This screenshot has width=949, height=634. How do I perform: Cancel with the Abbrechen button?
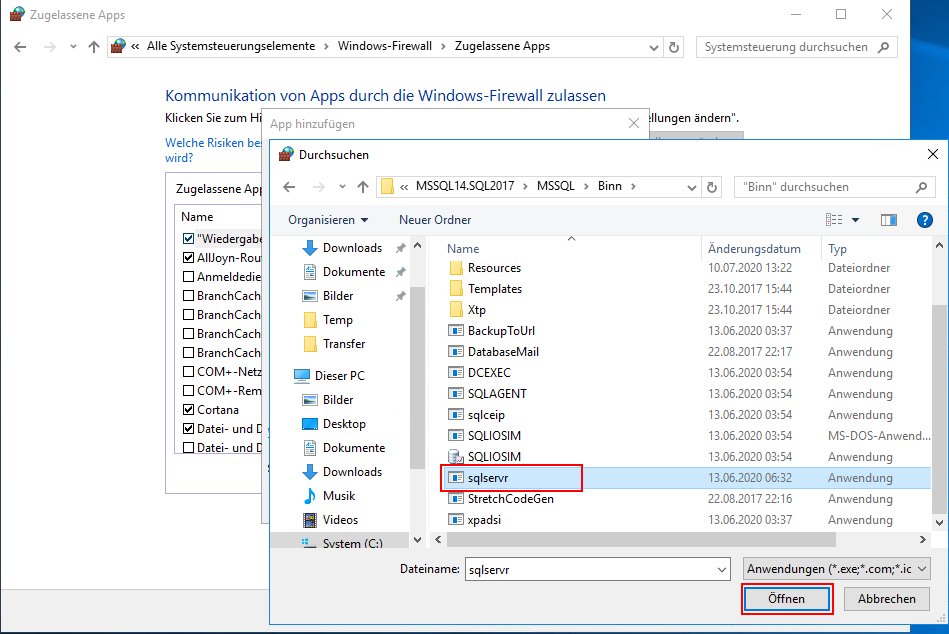click(x=886, y=599)
